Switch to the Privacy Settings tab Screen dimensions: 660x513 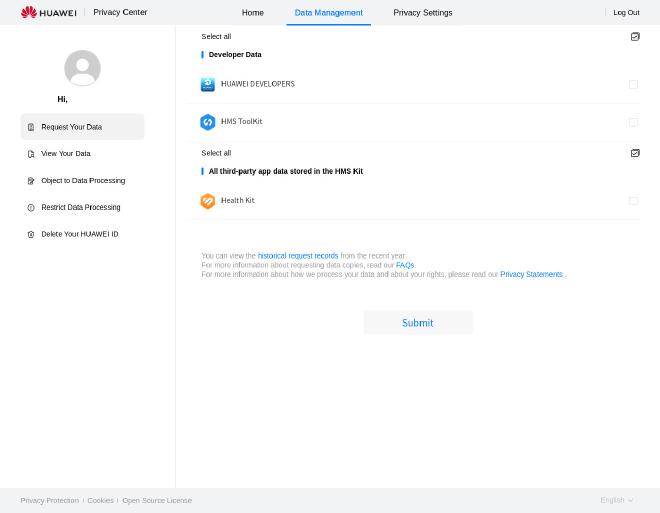point(423,13)
